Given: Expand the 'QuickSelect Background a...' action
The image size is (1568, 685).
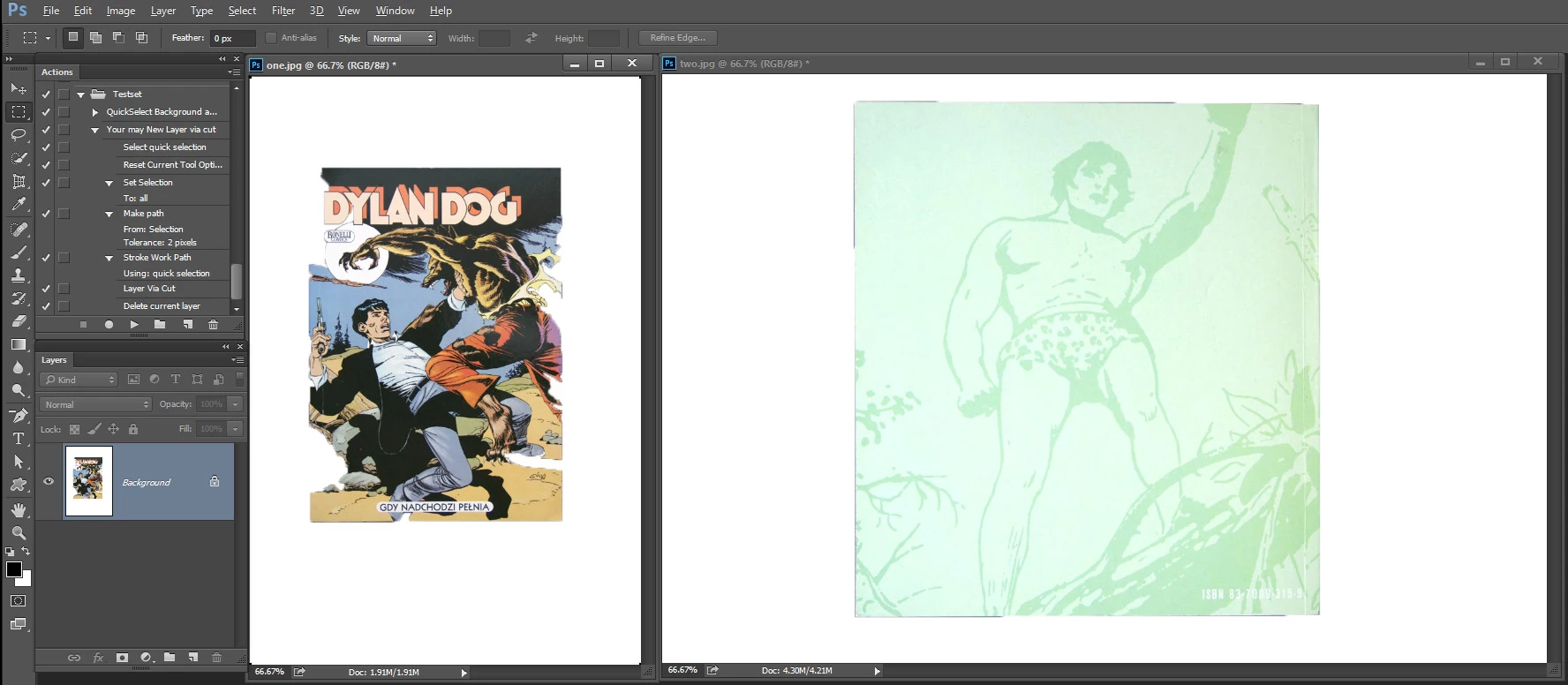Looking at the screenshot, I should 94,112.
